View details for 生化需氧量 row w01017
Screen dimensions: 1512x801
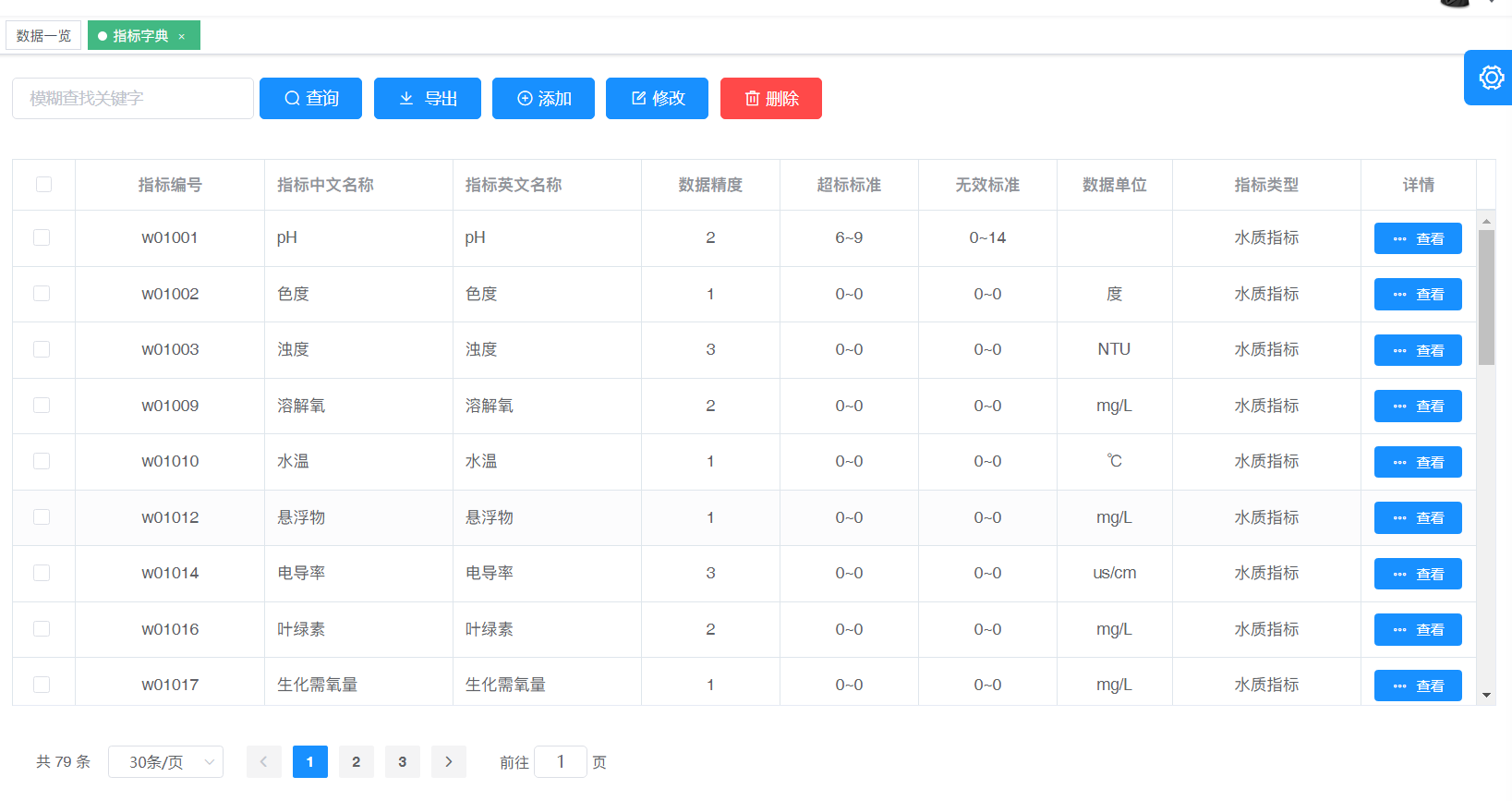(1418, 686)
